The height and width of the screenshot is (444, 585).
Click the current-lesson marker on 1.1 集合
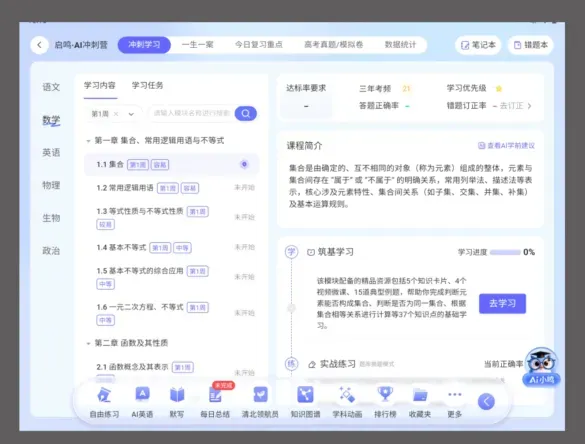[244, 164]
